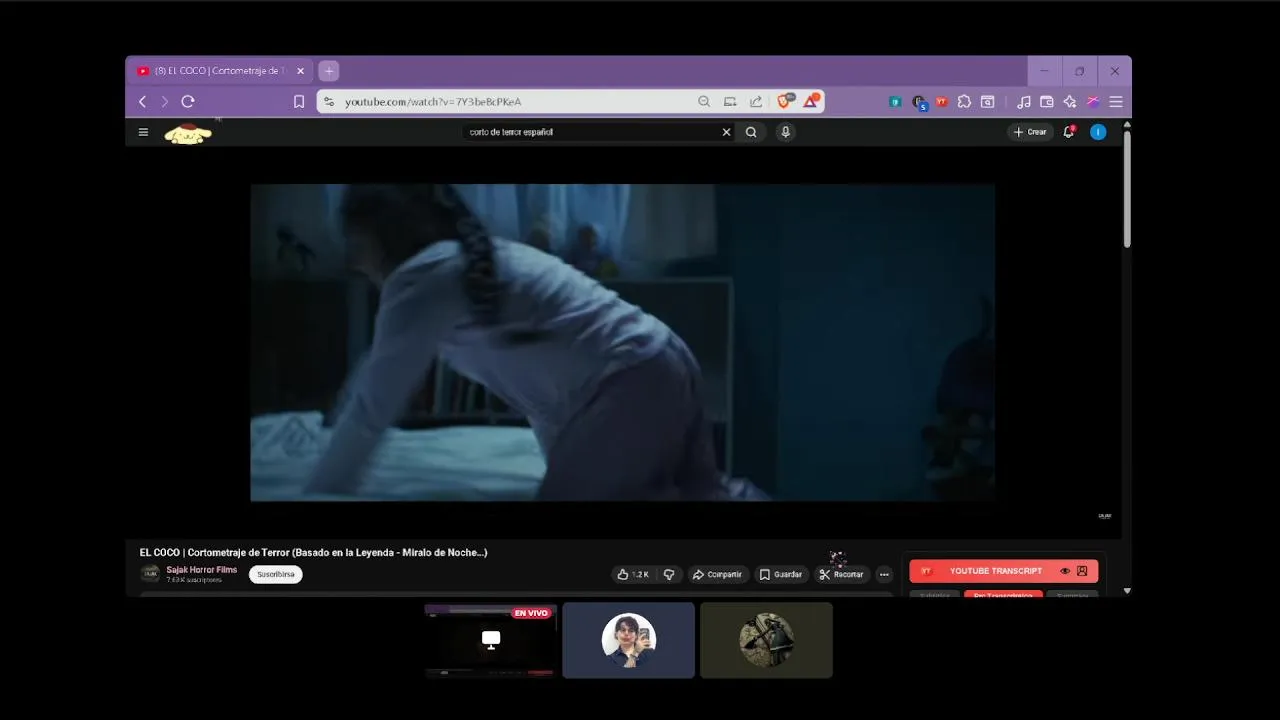1280x720 pixels.
Task: Go forward using the browser forward arrow
Action: [x=164, y=101]
